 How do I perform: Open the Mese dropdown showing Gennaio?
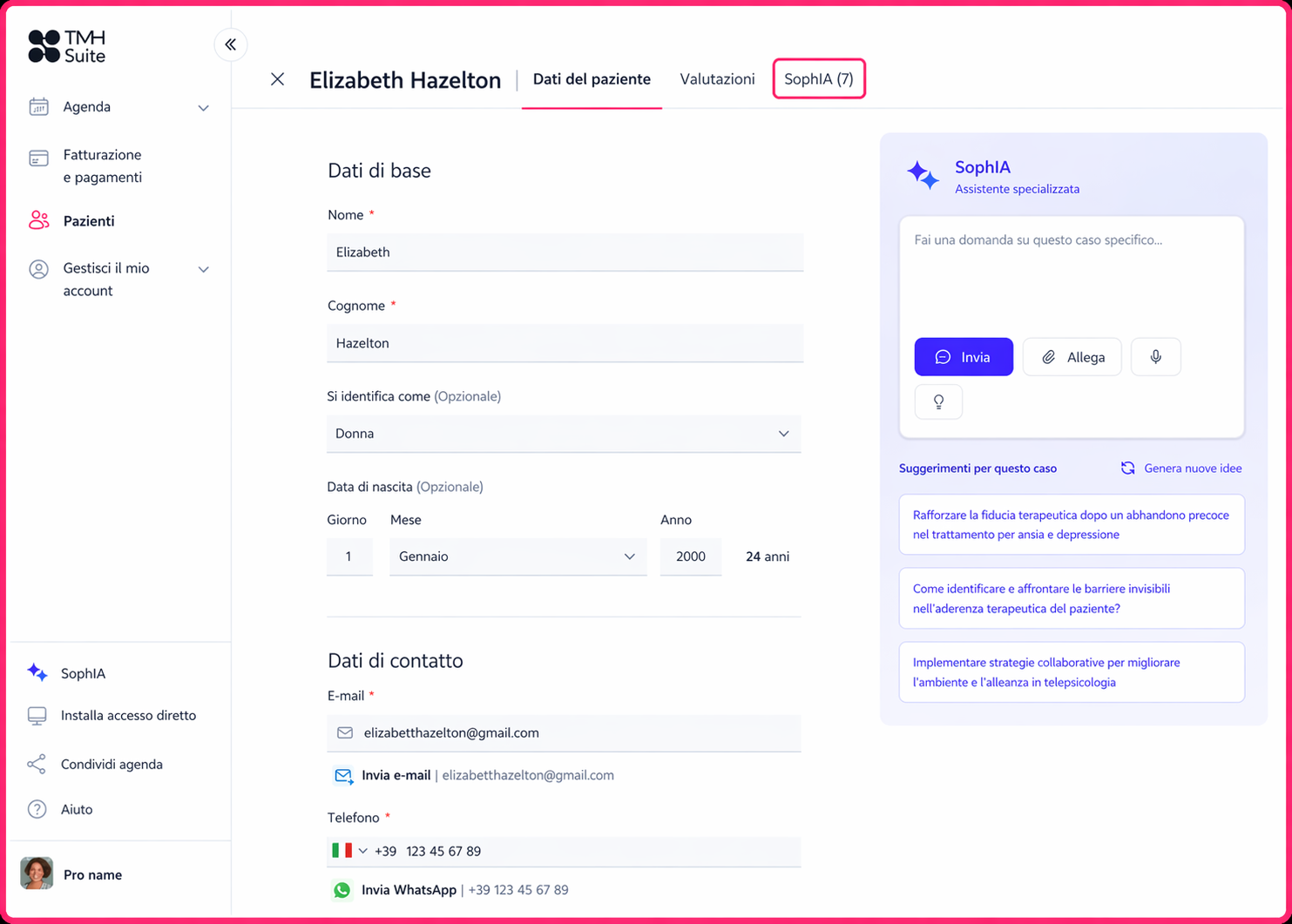pos(517,556)
